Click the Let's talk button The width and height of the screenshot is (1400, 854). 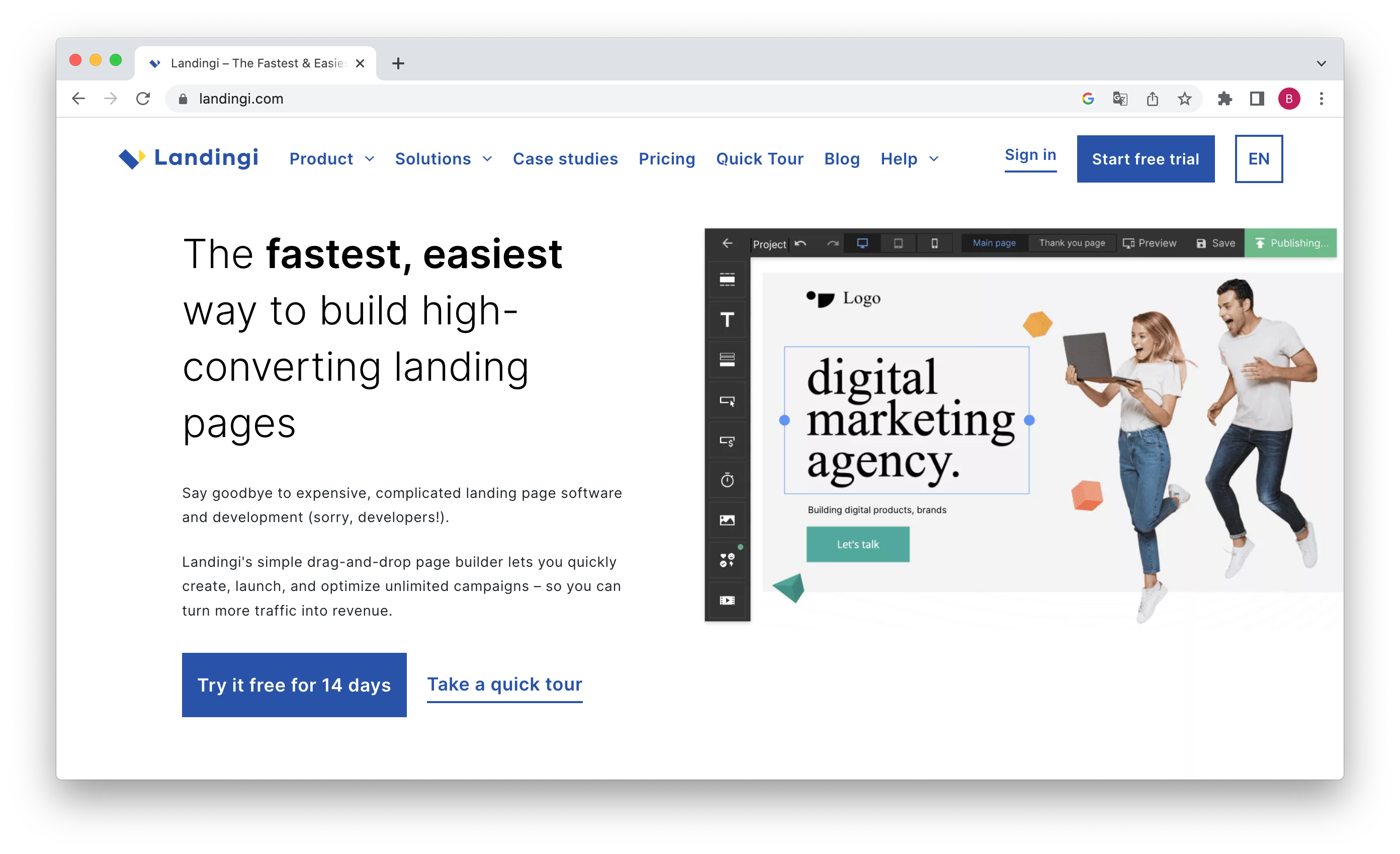tap(857, 544)
